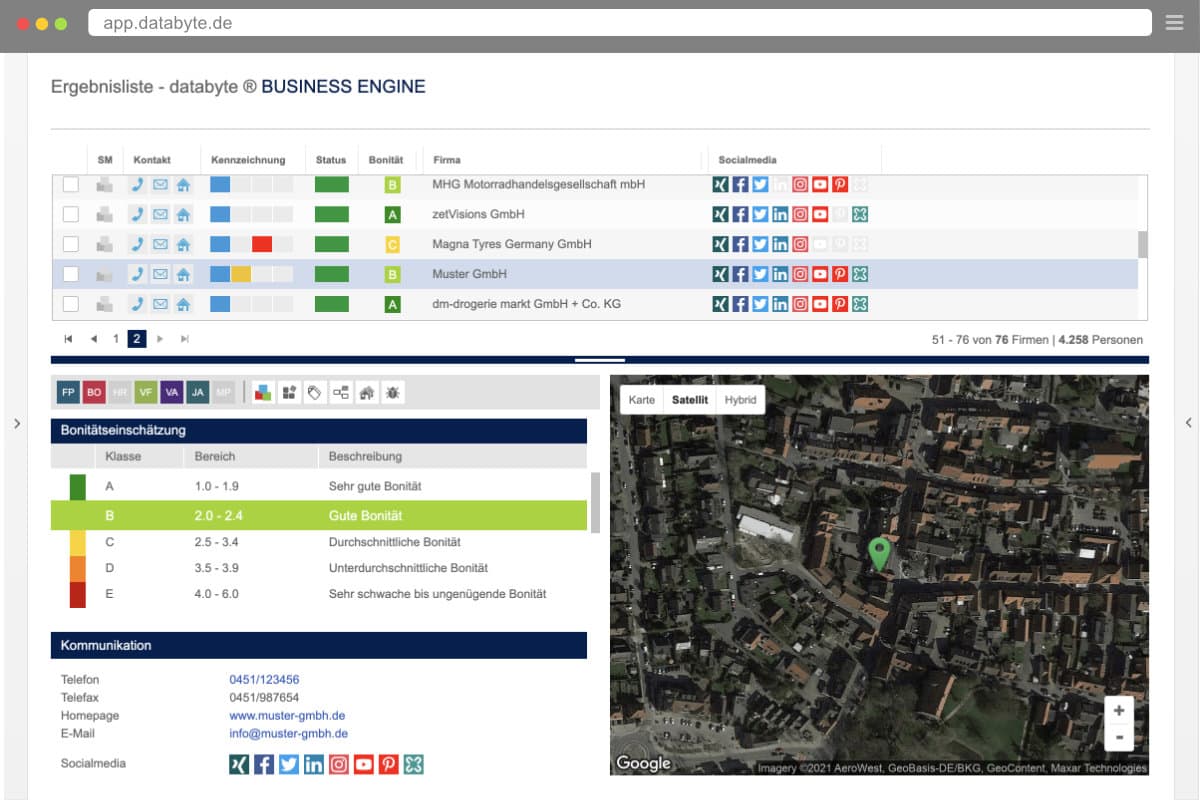The height and width of the screenshot is (800, 1200).
Task: Open www.muster-gmbh.de homepage link
Action: point(287,716)
